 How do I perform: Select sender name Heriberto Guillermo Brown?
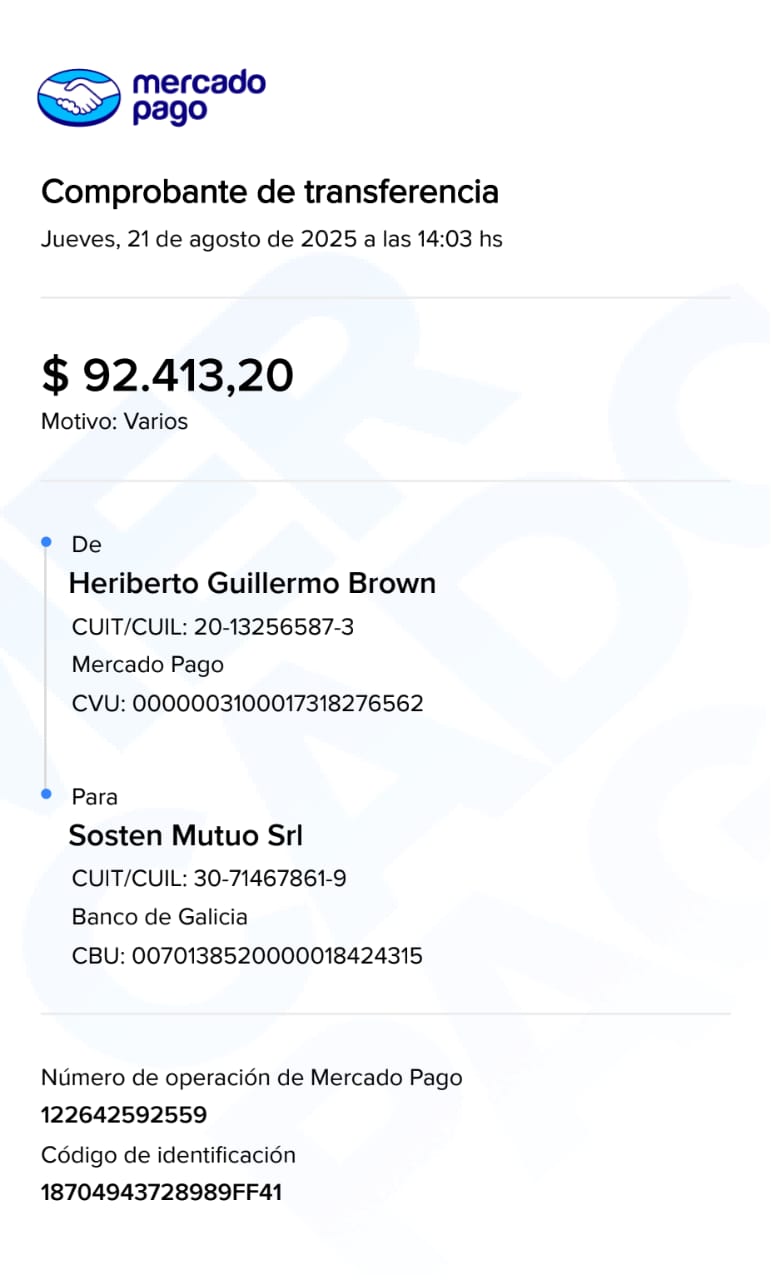(252, 583)
